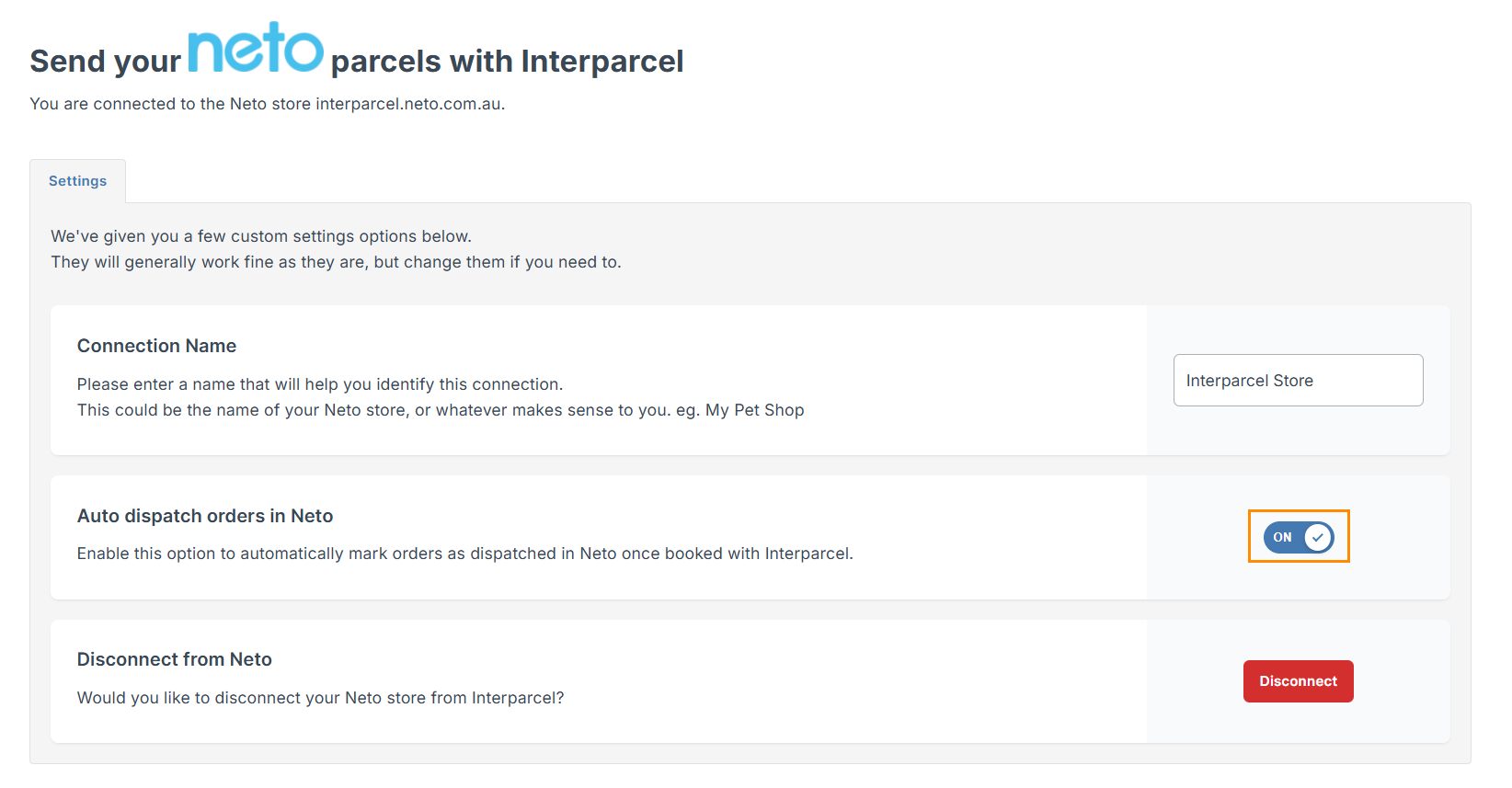Click the Auto dispatch orders in Neto heading
The image size is (1512, 788).
pyautogui.click(x=205, y=516)
